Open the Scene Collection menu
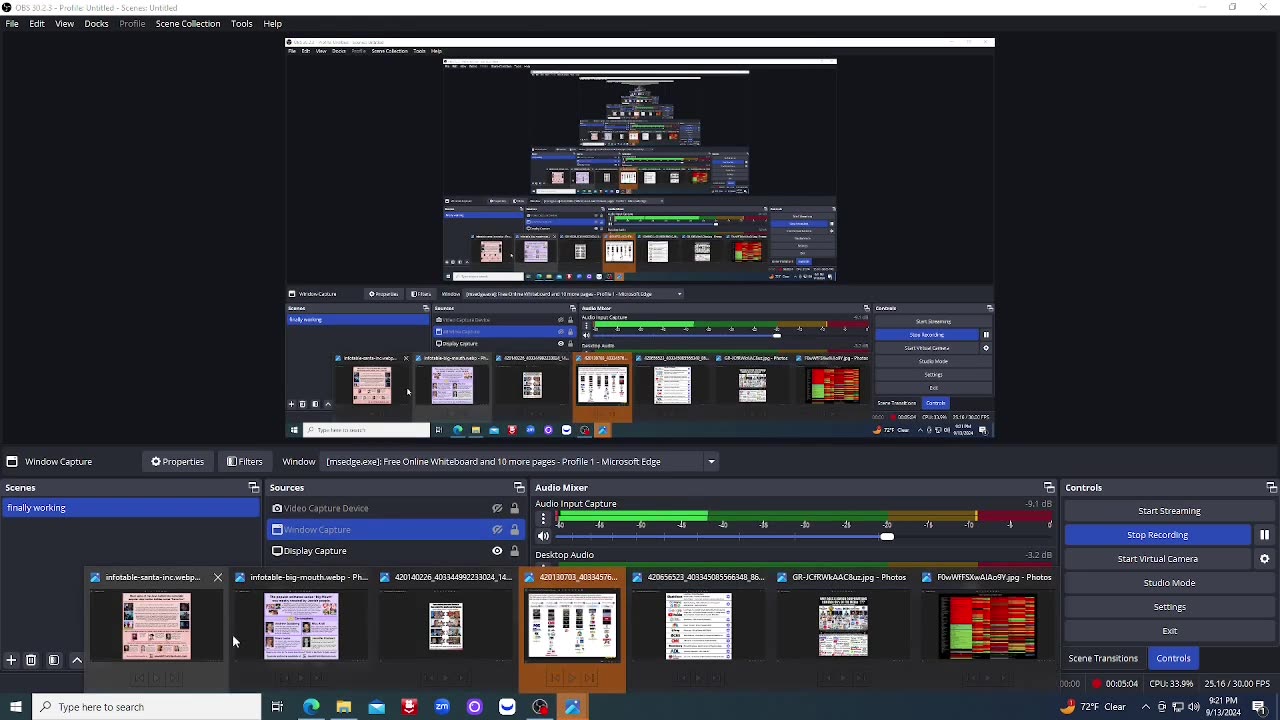 tap(188, 23)
